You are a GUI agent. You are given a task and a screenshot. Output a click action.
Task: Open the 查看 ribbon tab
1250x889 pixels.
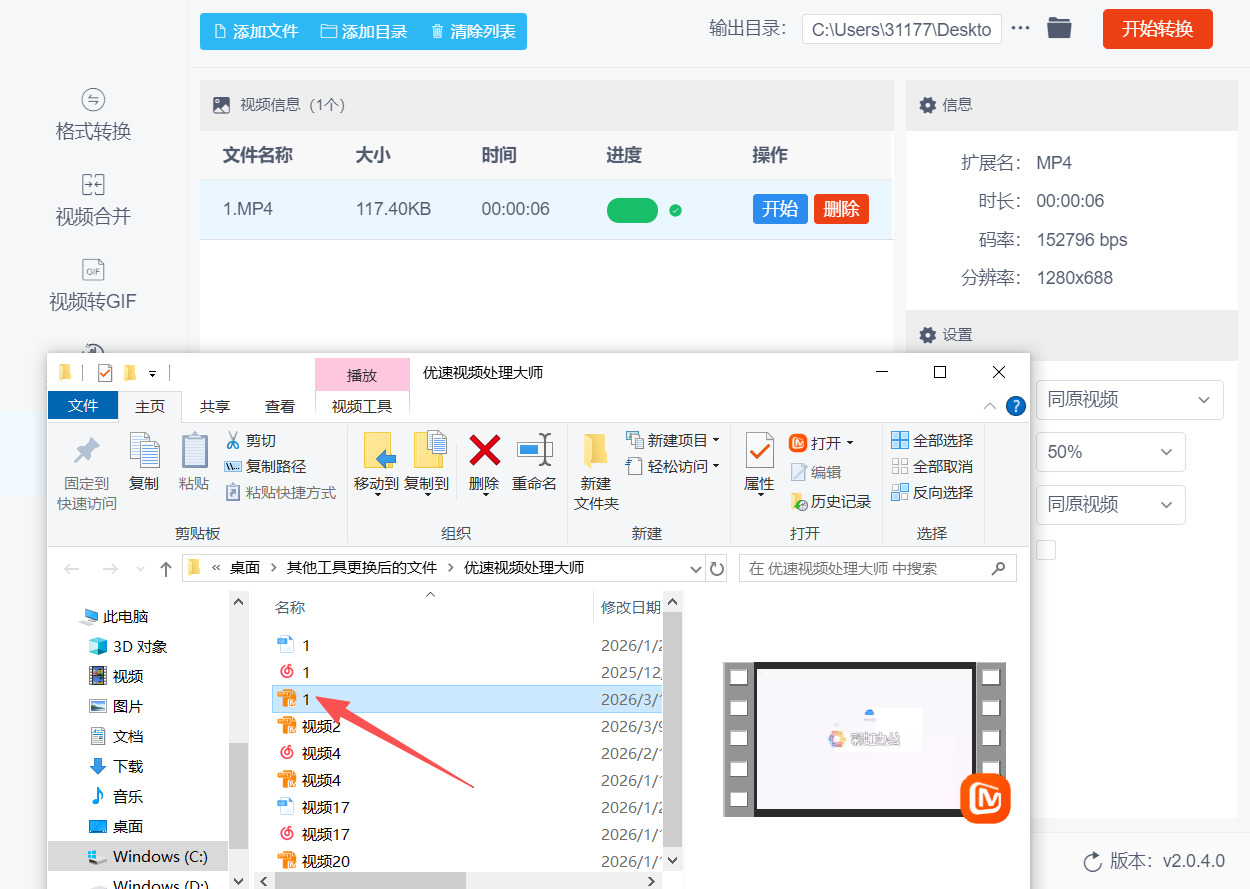click(x=280, y=406)
